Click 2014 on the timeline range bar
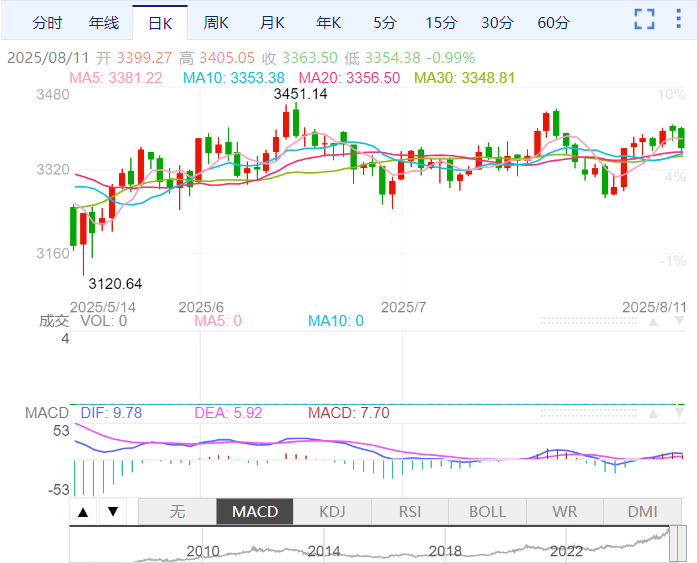 tap(324, 550)
